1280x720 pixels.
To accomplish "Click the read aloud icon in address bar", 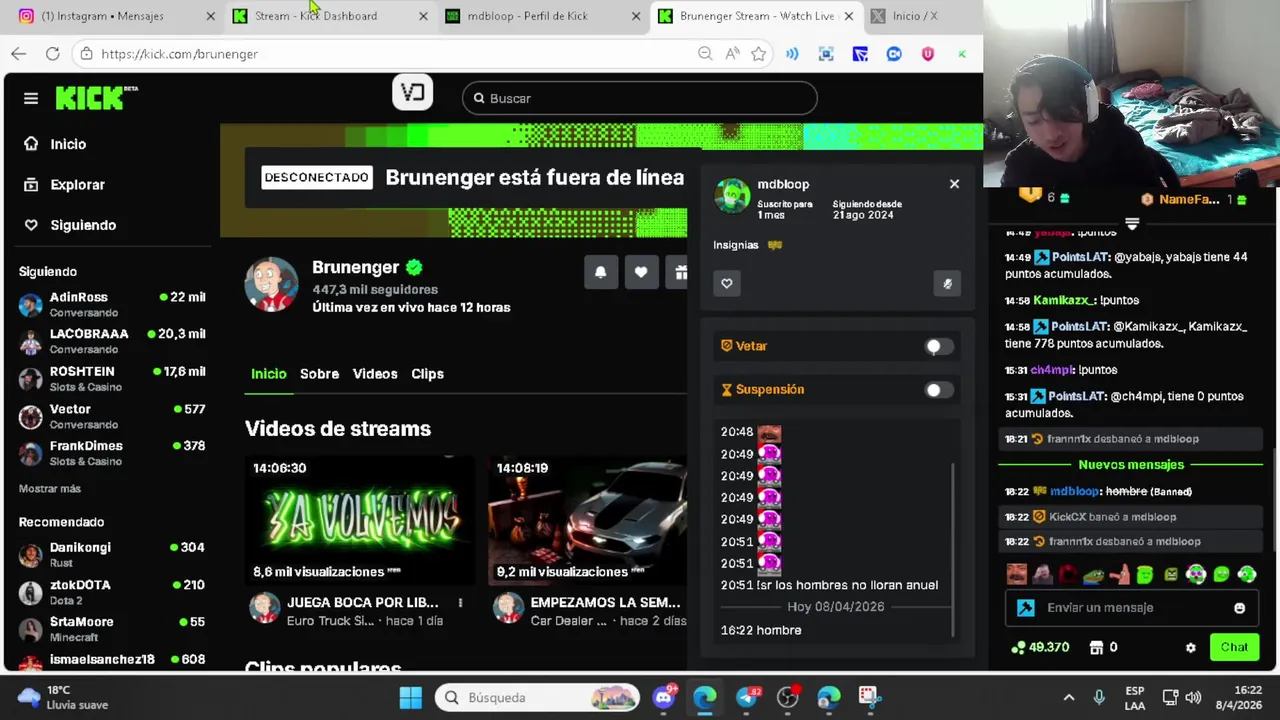I will click(732, 54).
